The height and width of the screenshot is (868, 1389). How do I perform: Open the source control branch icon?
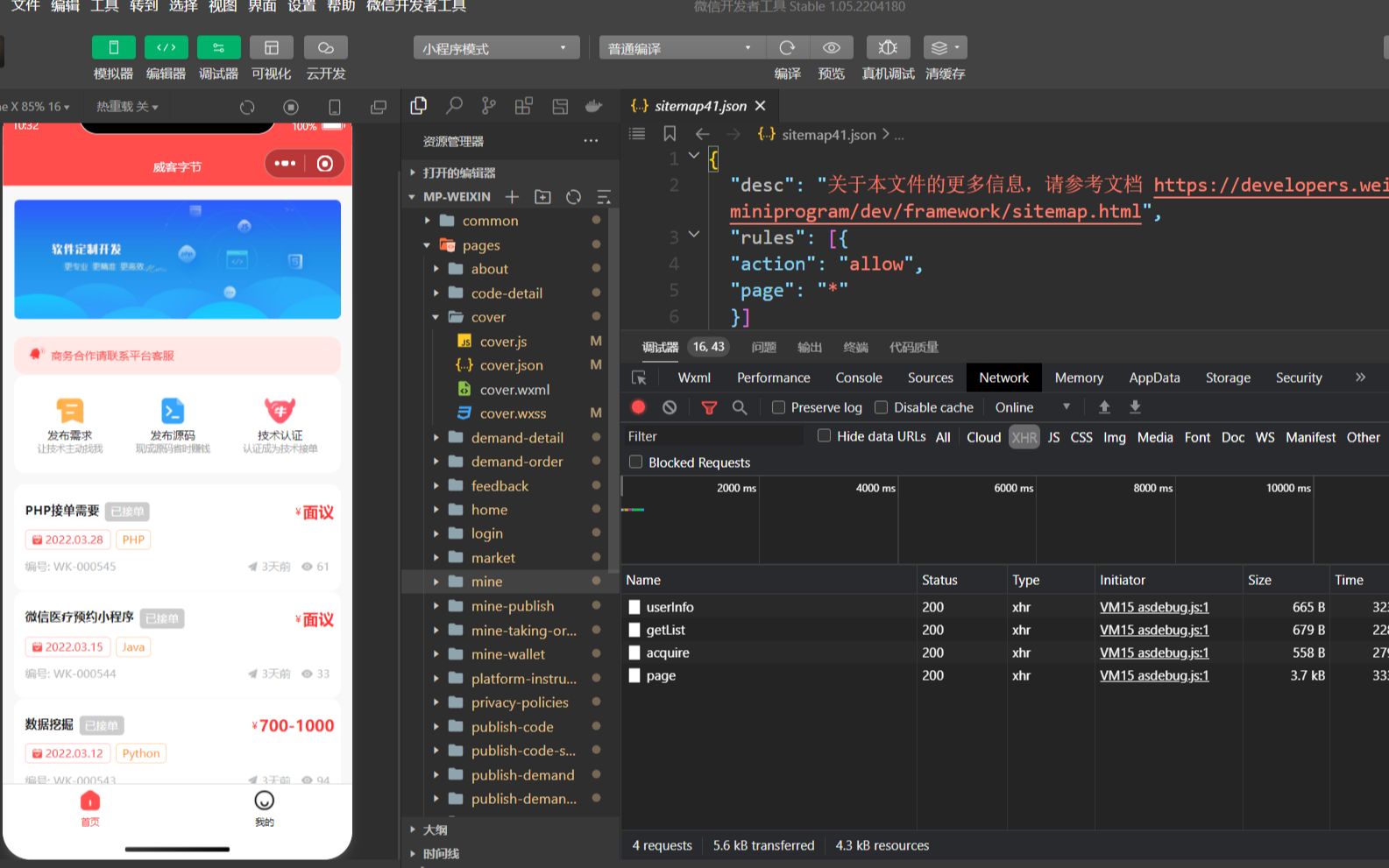click(x=488, y=106)
